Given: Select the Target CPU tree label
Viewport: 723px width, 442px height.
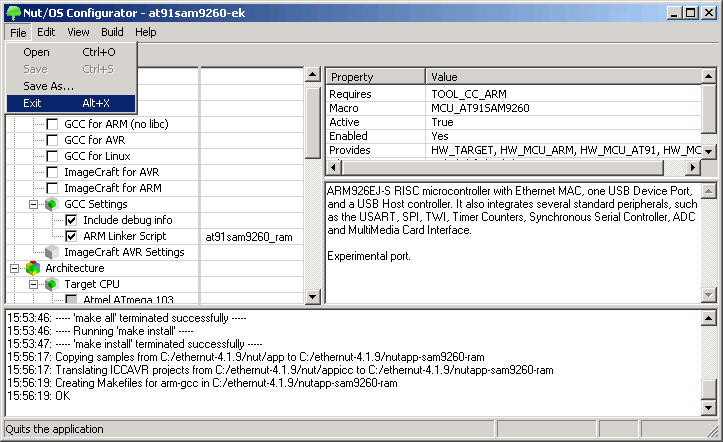Looking at the screenshot, I should point(92,284).
